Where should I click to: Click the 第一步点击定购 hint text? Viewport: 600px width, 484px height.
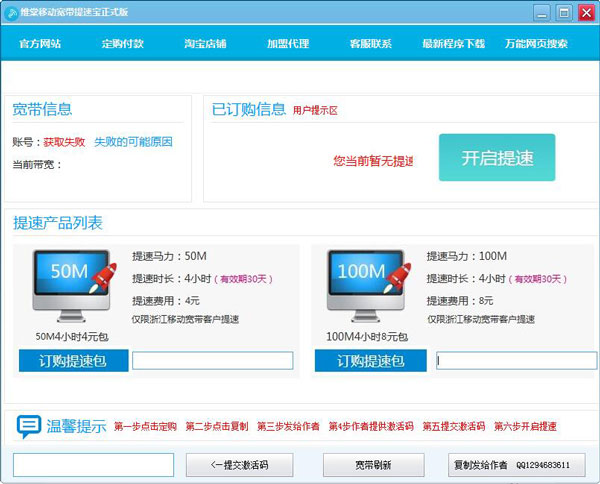point(145,426)
